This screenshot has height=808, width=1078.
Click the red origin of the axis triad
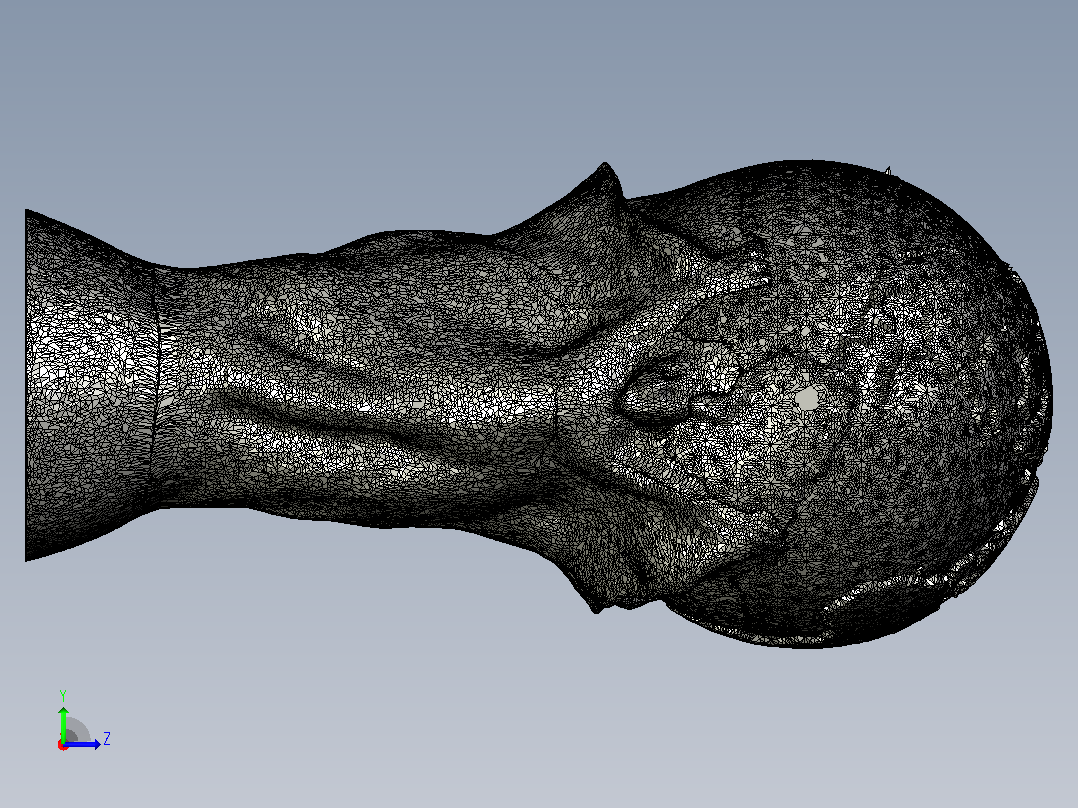63,745
